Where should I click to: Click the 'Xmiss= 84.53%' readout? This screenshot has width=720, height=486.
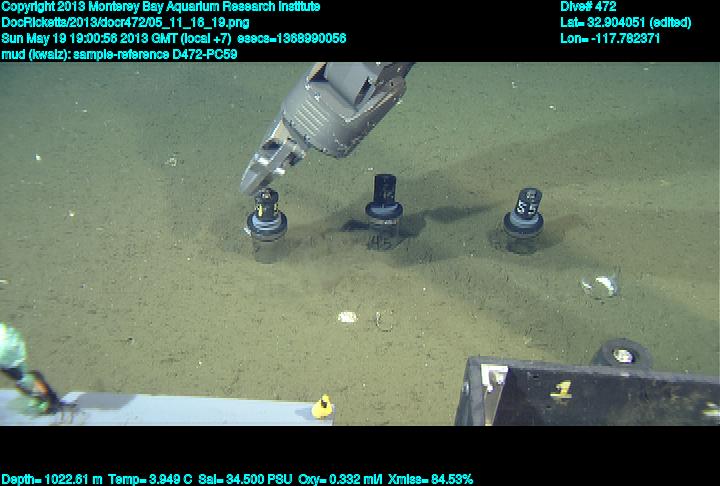click(x=430, y=480)
